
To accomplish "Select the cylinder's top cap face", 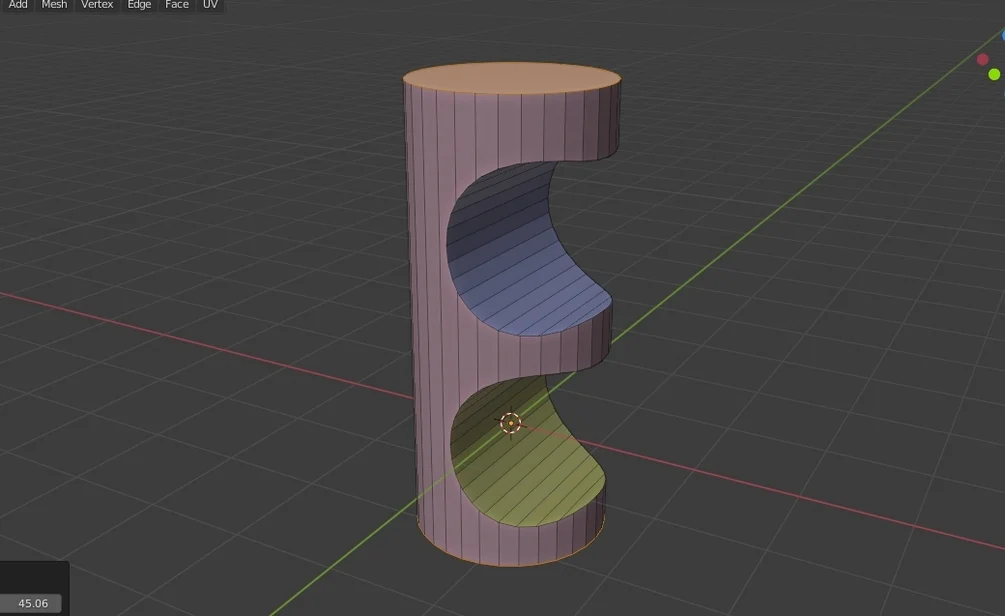I will point(511,79).
